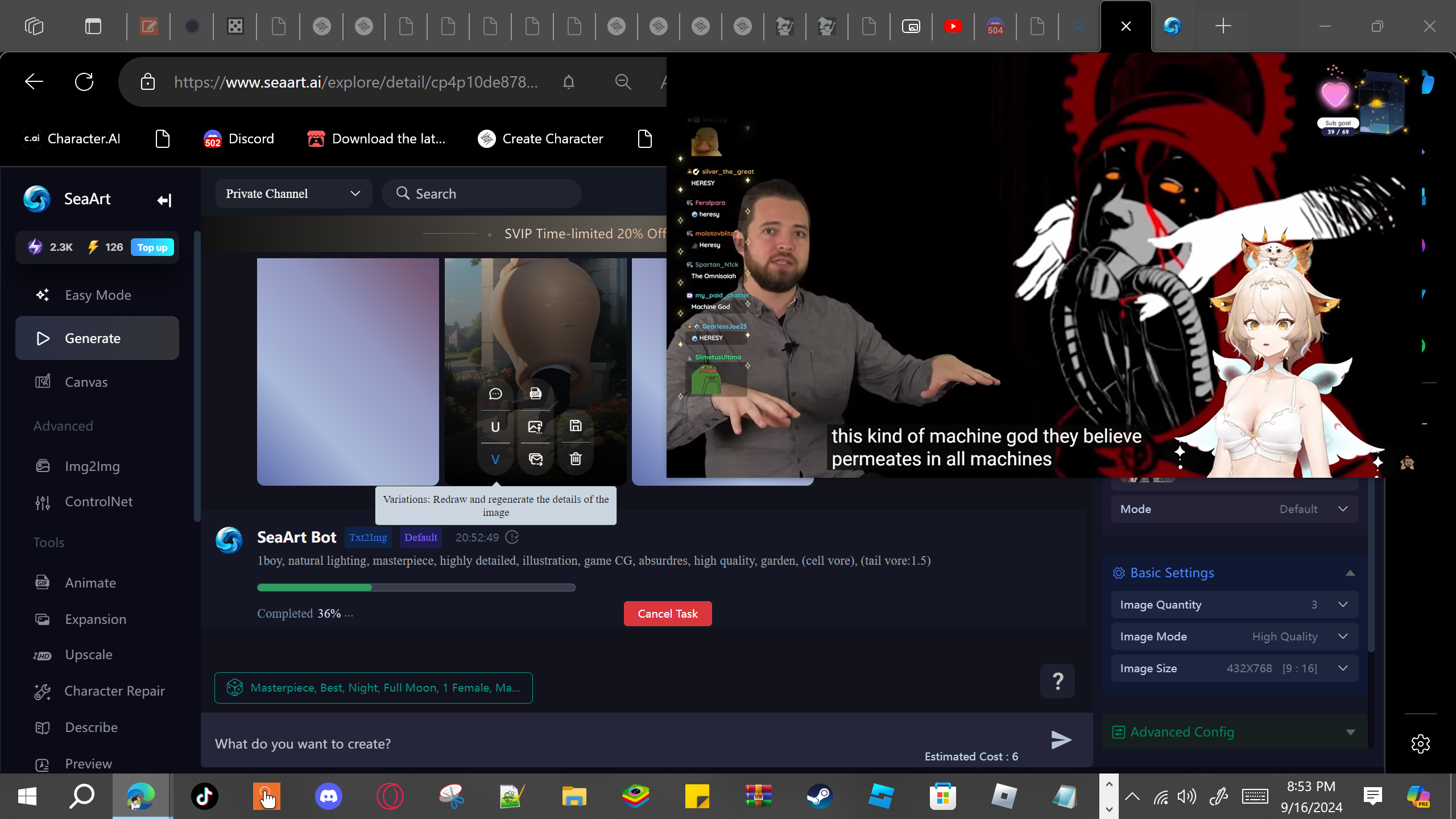Send the prompt with the paper plane icon
The height and width of the screenshot is (819, 1456).
pos(1061,739)
